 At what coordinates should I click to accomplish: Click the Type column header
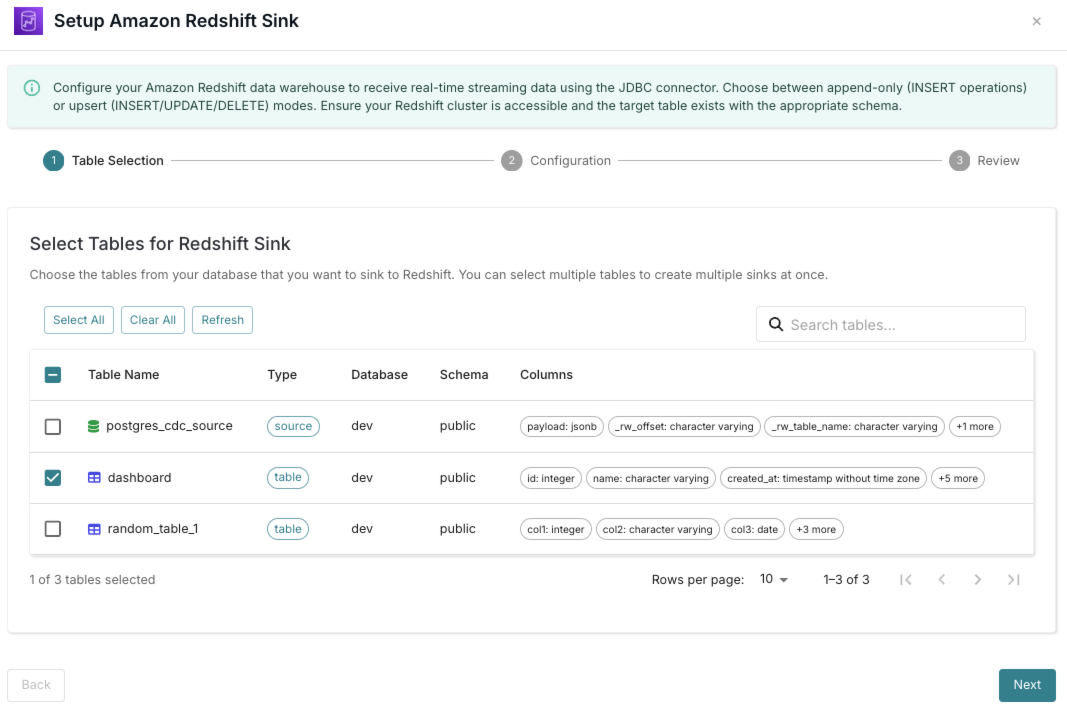point(282,375)
